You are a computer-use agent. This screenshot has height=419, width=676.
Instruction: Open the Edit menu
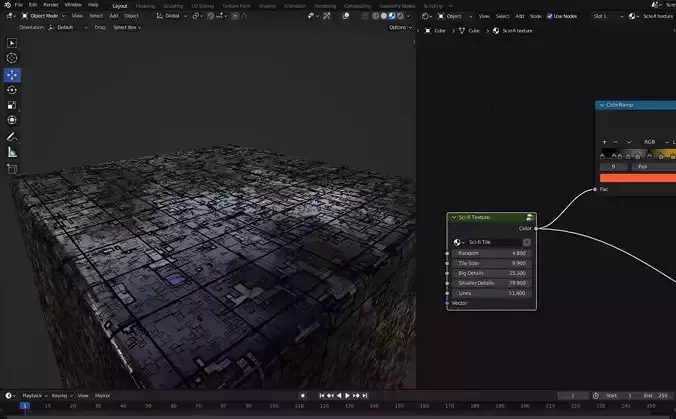[33, 5]
